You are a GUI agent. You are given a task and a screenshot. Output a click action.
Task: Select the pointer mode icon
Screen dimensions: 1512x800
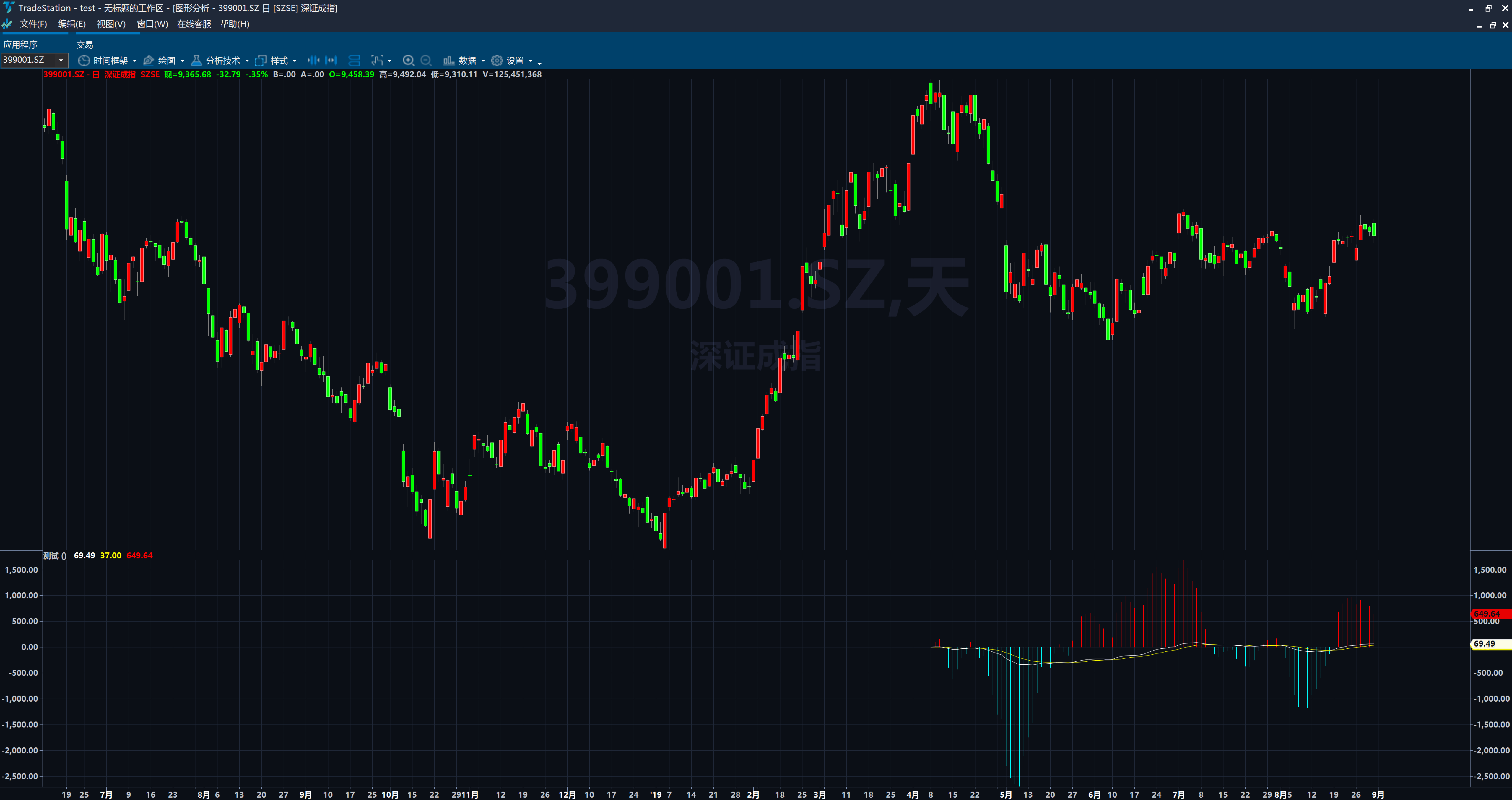pyautogui.click(x=377, y=61)
